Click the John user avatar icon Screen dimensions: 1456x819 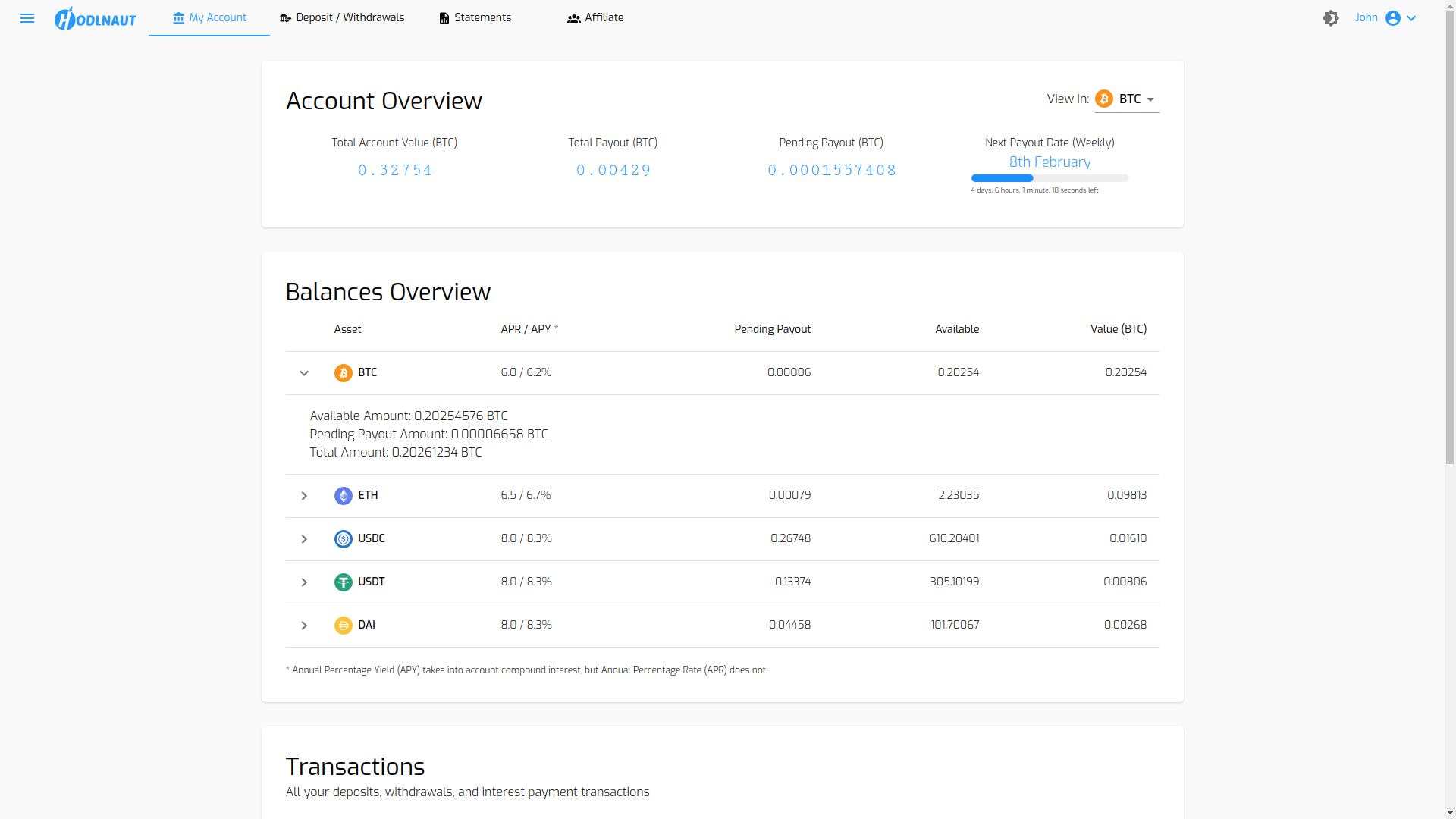[1393, 18]
